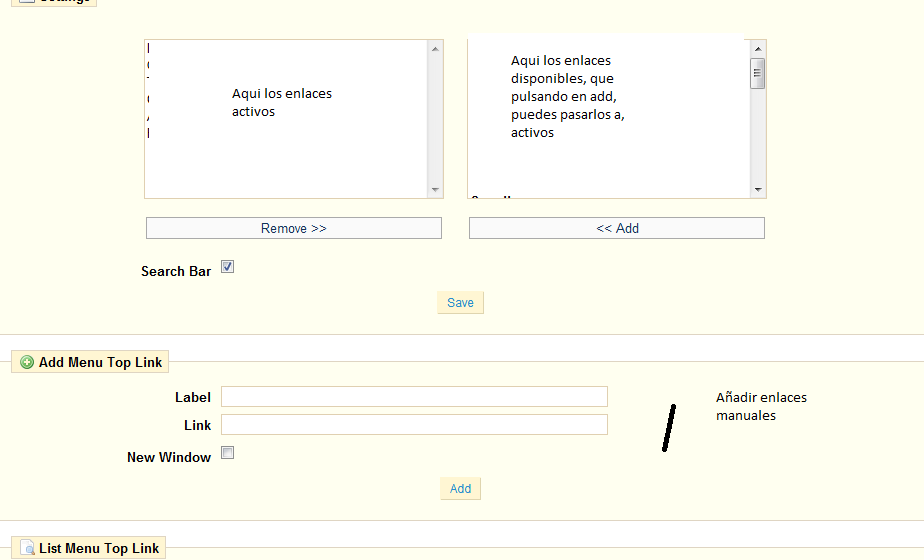This screenshot has width=924, height=560.
Task: Click the green plus icon beside Add Menu Top Link
Action: [27, 363]
